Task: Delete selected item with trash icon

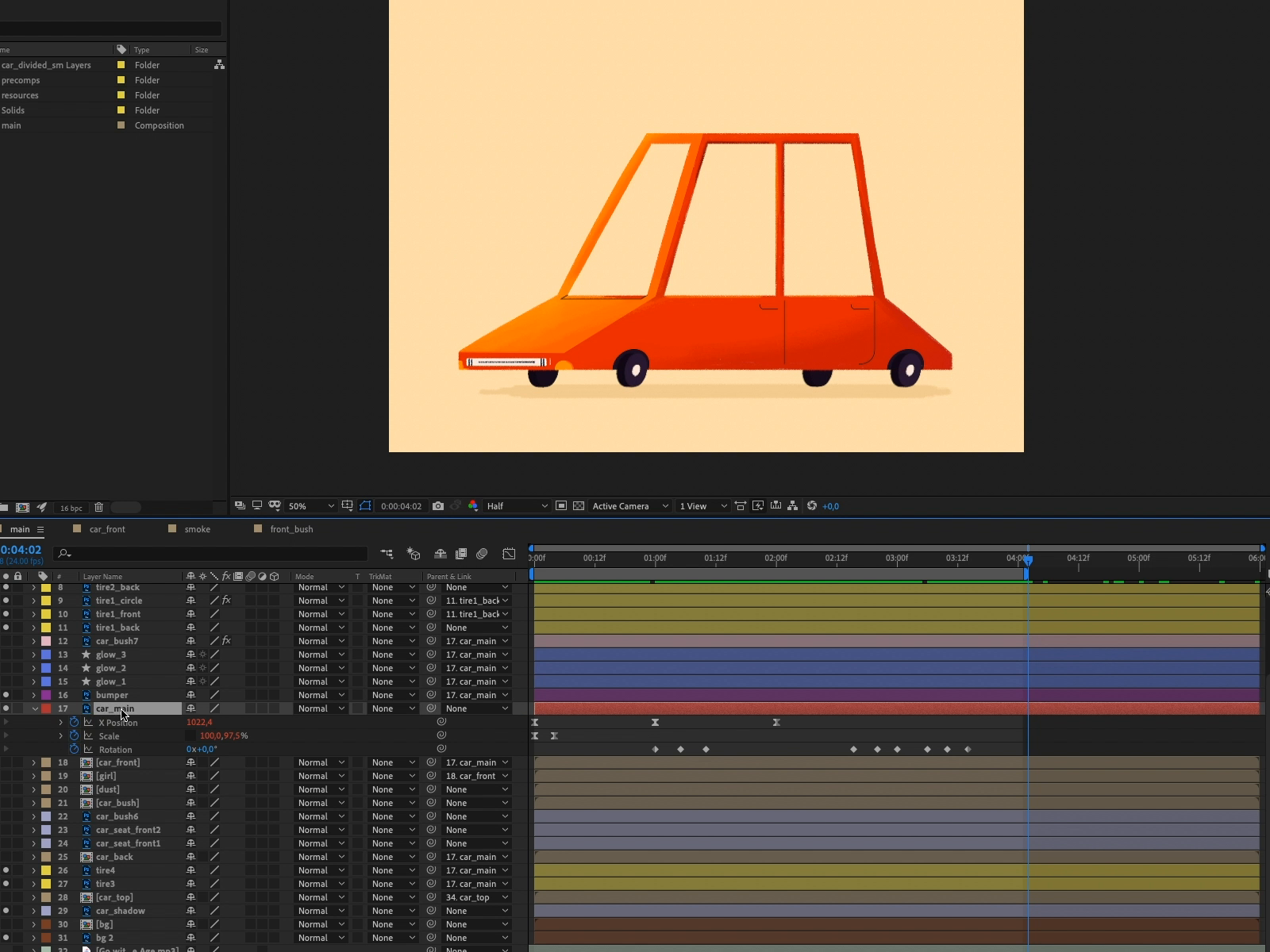Action: coord(98,508)
